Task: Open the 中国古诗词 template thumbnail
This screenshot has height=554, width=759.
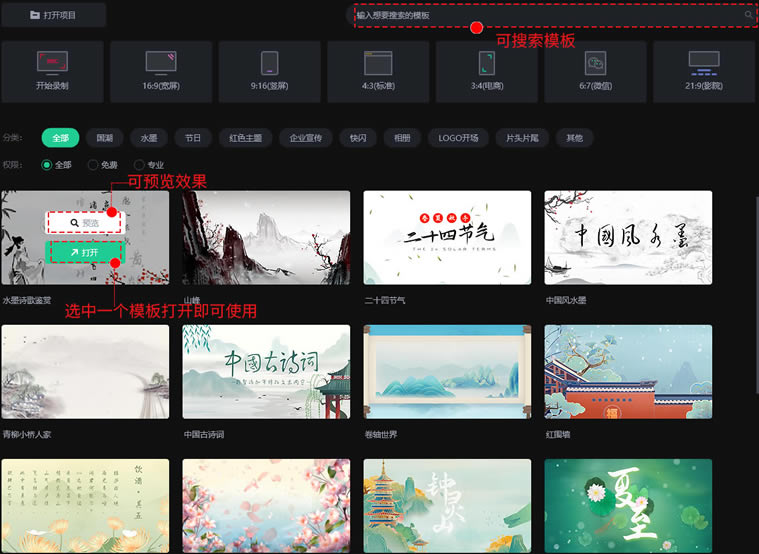Action: click(x=266, y=371)
